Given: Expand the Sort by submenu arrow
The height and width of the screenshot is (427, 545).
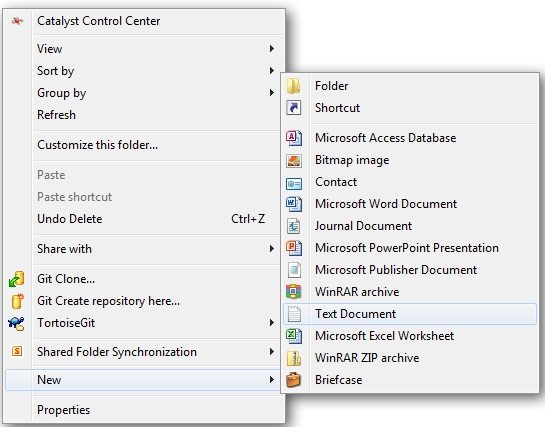Looking at the screenshot, I should tap(271, 71).
